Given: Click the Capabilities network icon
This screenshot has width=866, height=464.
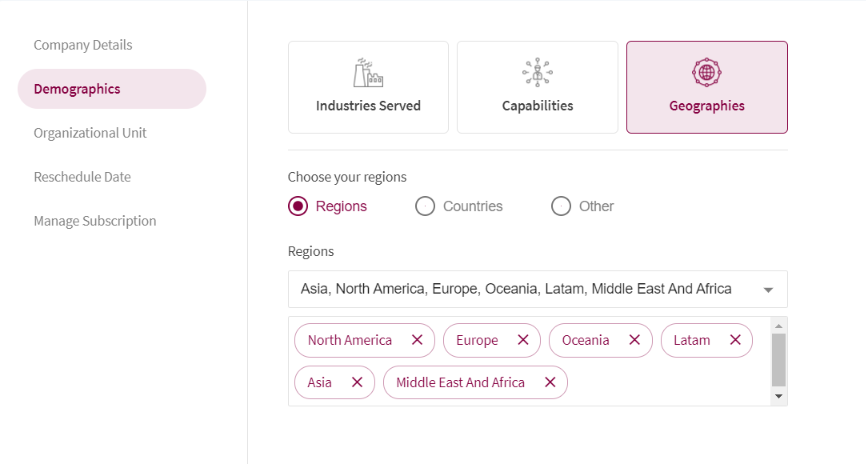Looking at the screenshot, I should pyautogui.click(x=537, y=72).
